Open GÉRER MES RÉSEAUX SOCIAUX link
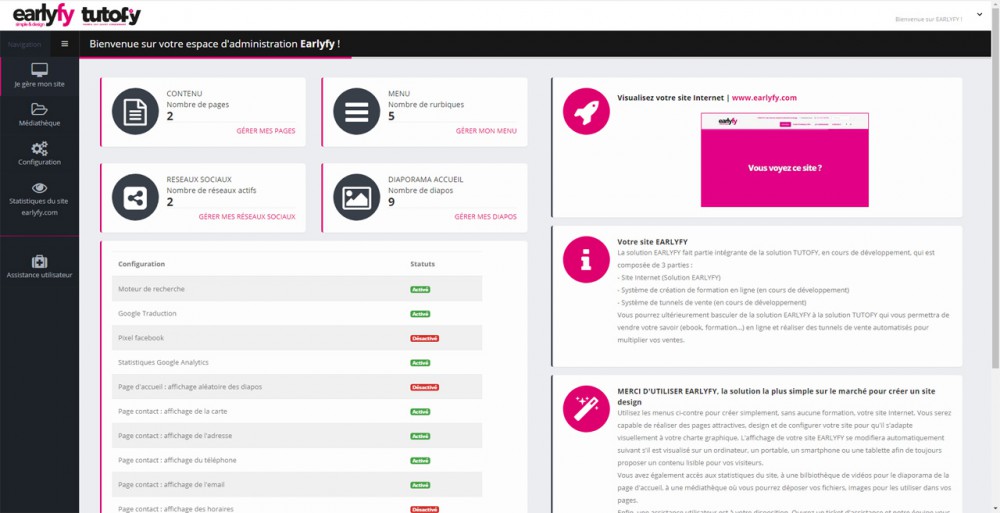This screenshot has height=513, width=1000. pyautogui.click(x=247, y=217)
